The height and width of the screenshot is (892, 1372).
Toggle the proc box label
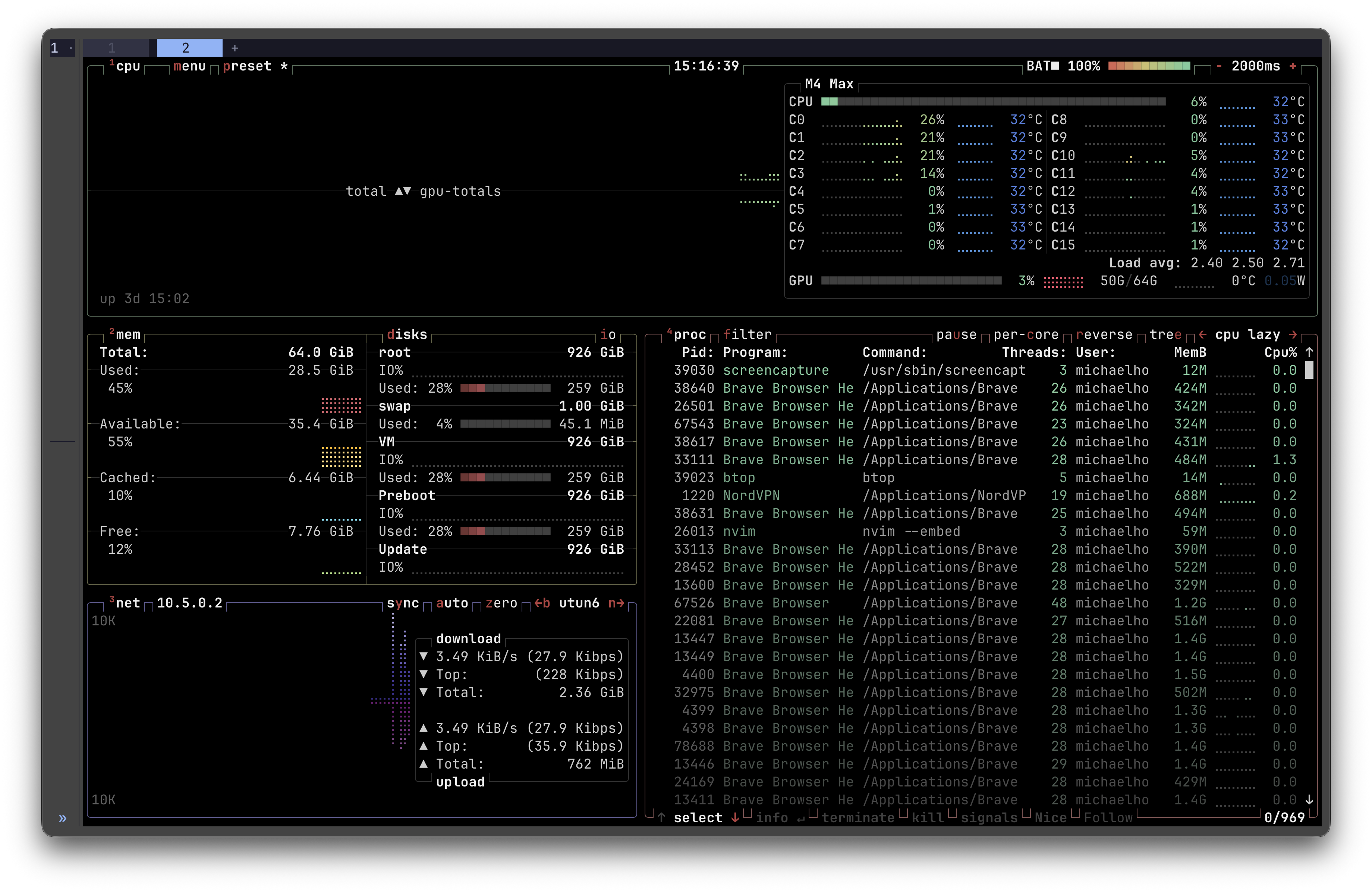pyautogui.click(x=687, y=334)
